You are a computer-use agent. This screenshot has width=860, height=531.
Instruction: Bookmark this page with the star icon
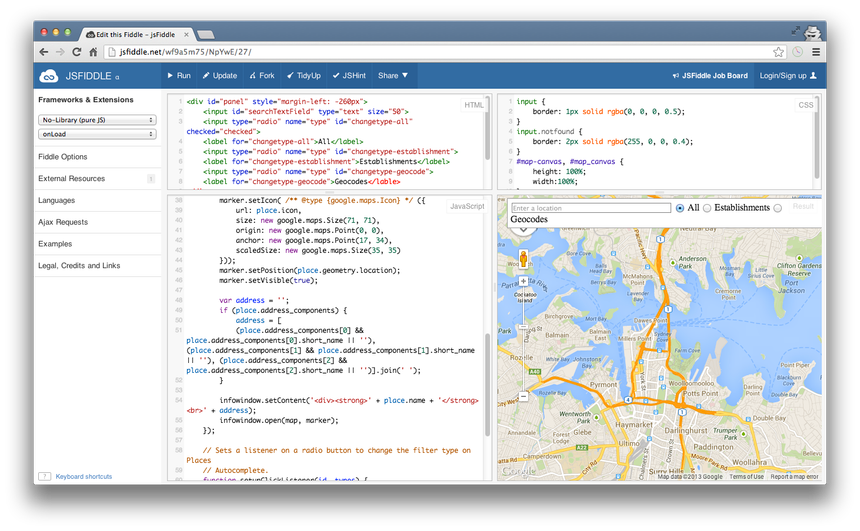pyautogui.click(x=778, y=52)
